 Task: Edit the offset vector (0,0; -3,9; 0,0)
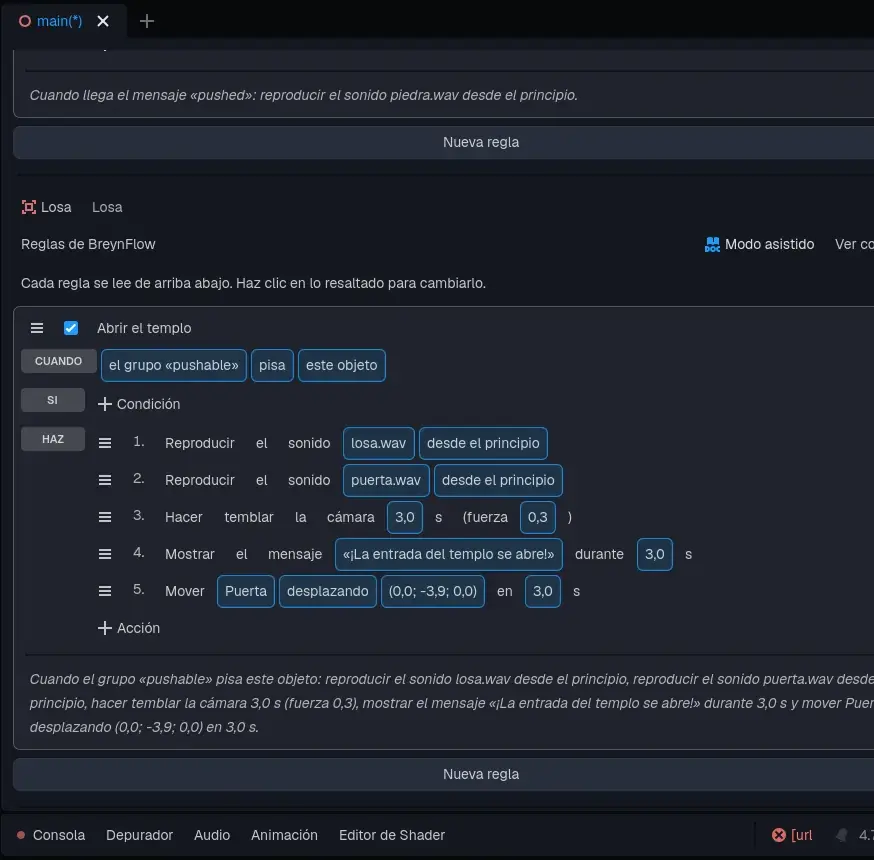click(x=433, y=591)
